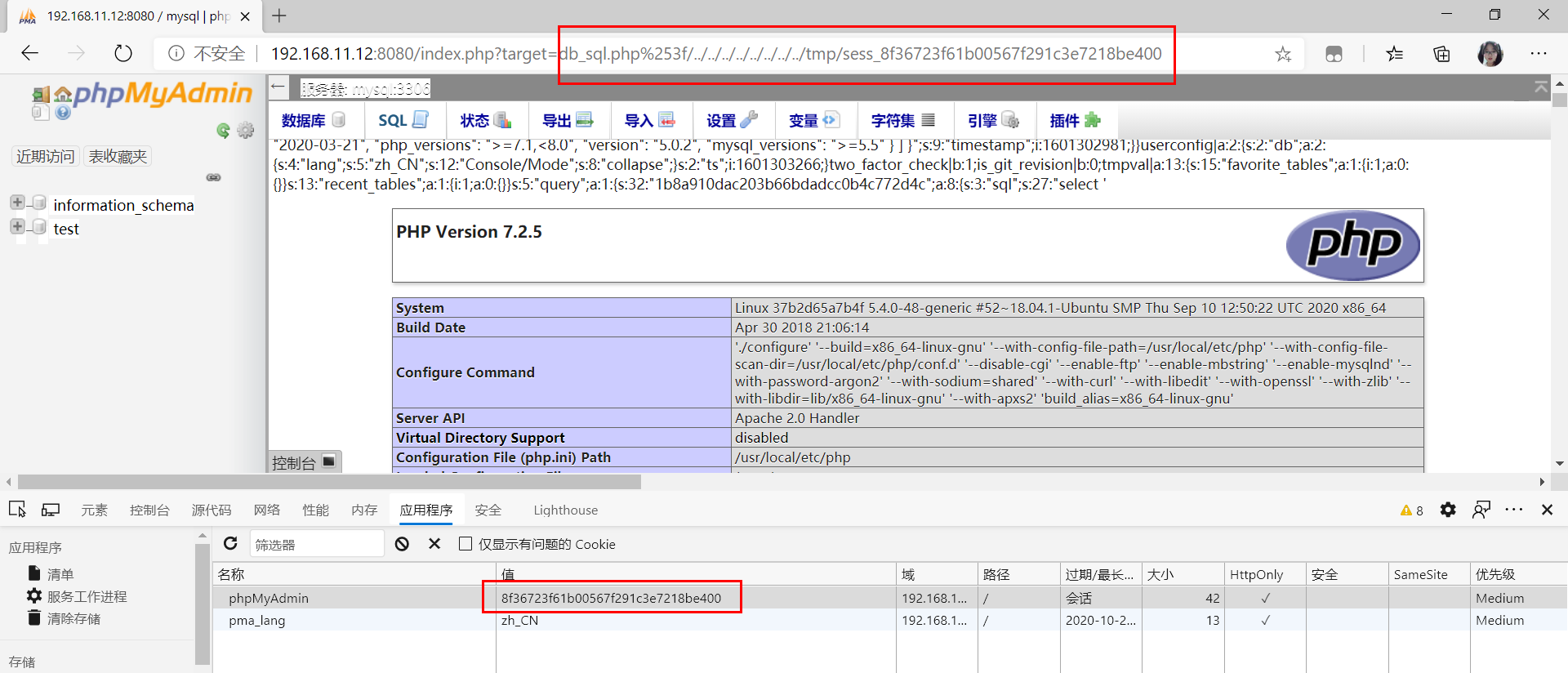Viewport: 1568px width, 673px height.
Task: Select the test database
Action: (x=66, y=230)
